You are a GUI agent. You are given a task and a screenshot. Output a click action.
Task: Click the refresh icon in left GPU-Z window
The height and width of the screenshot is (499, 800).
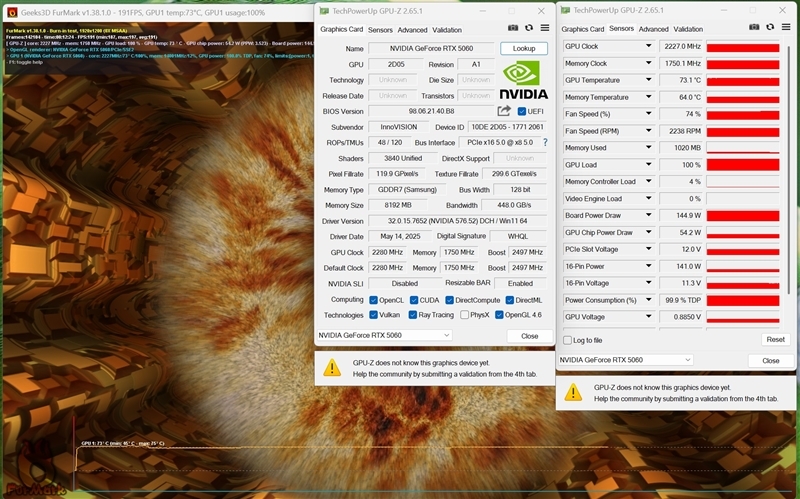[529, 28]
